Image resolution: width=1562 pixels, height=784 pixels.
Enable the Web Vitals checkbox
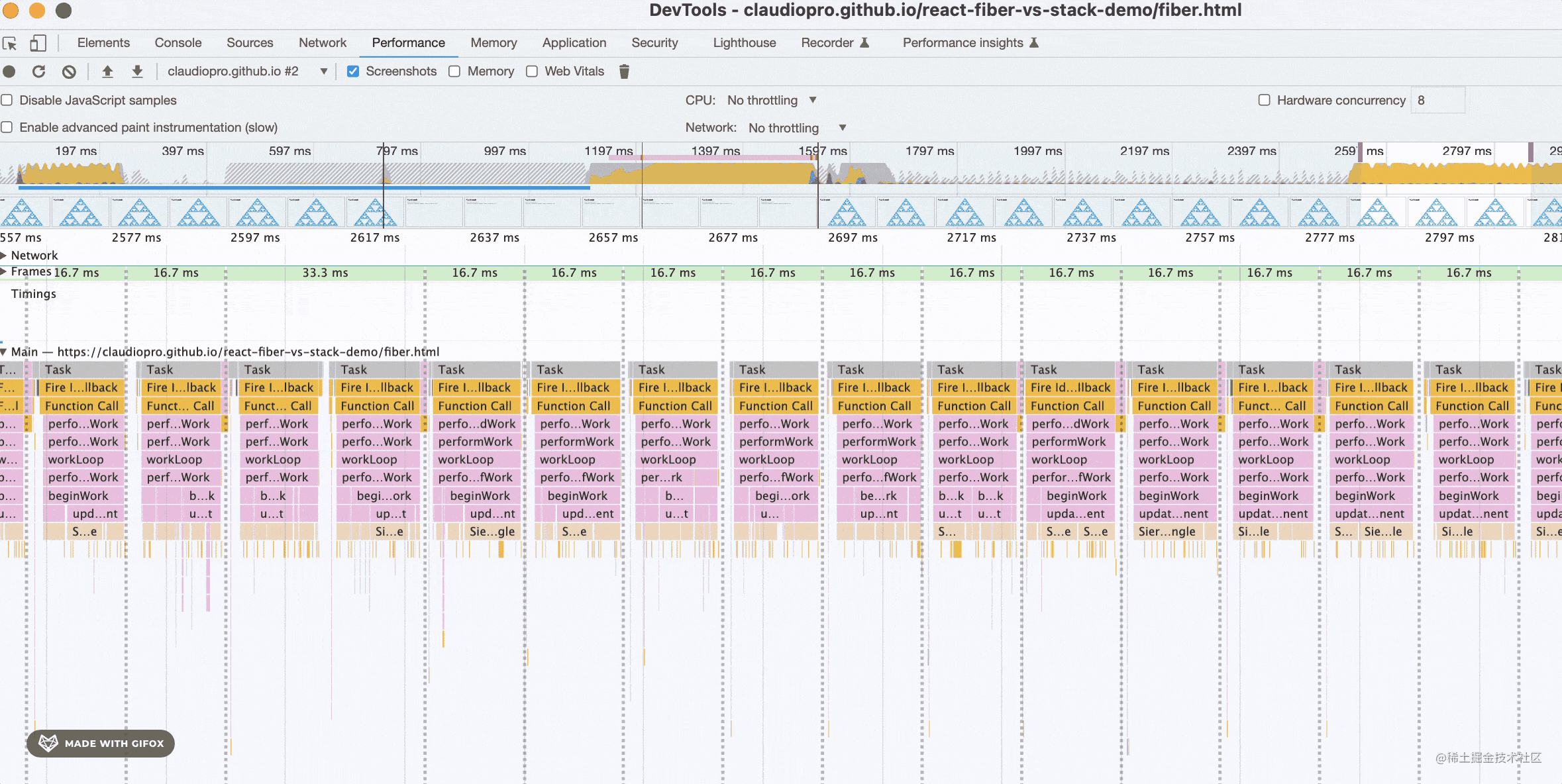532,72
